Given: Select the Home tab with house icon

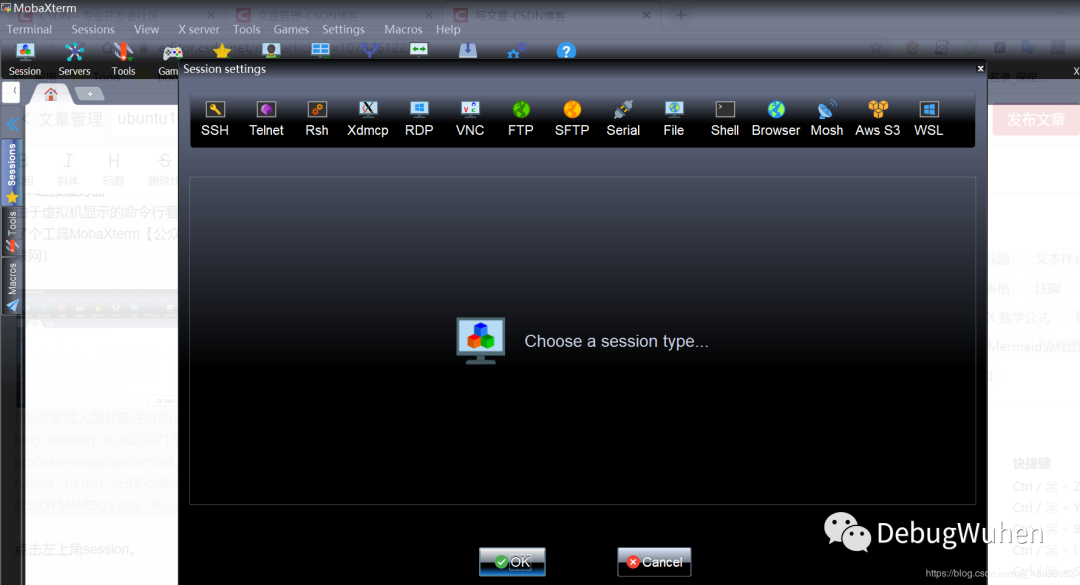Looking at the screenshot, I should pyautogui.click(x=51, y=94).
